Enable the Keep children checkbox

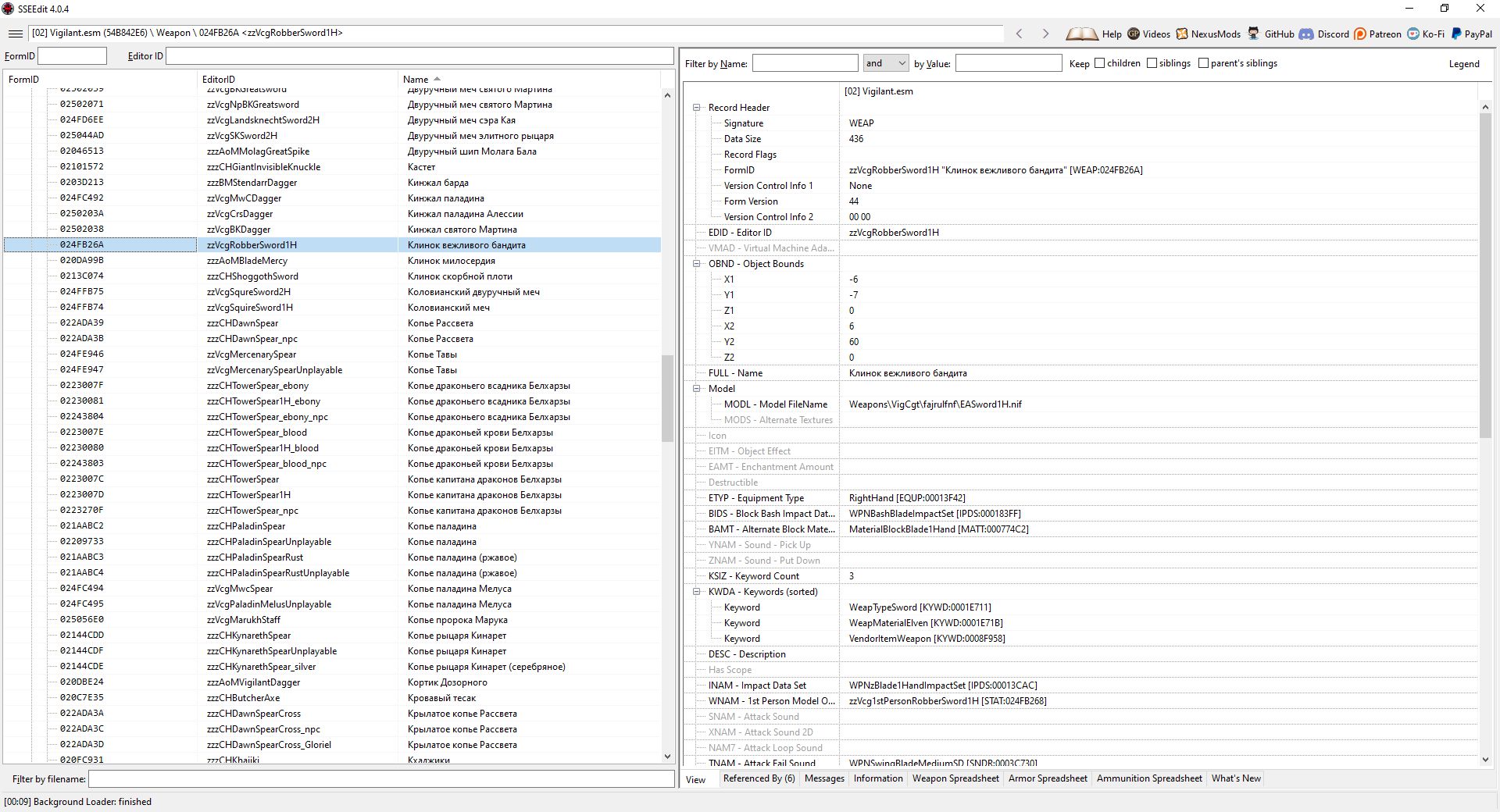point(1100,63)
